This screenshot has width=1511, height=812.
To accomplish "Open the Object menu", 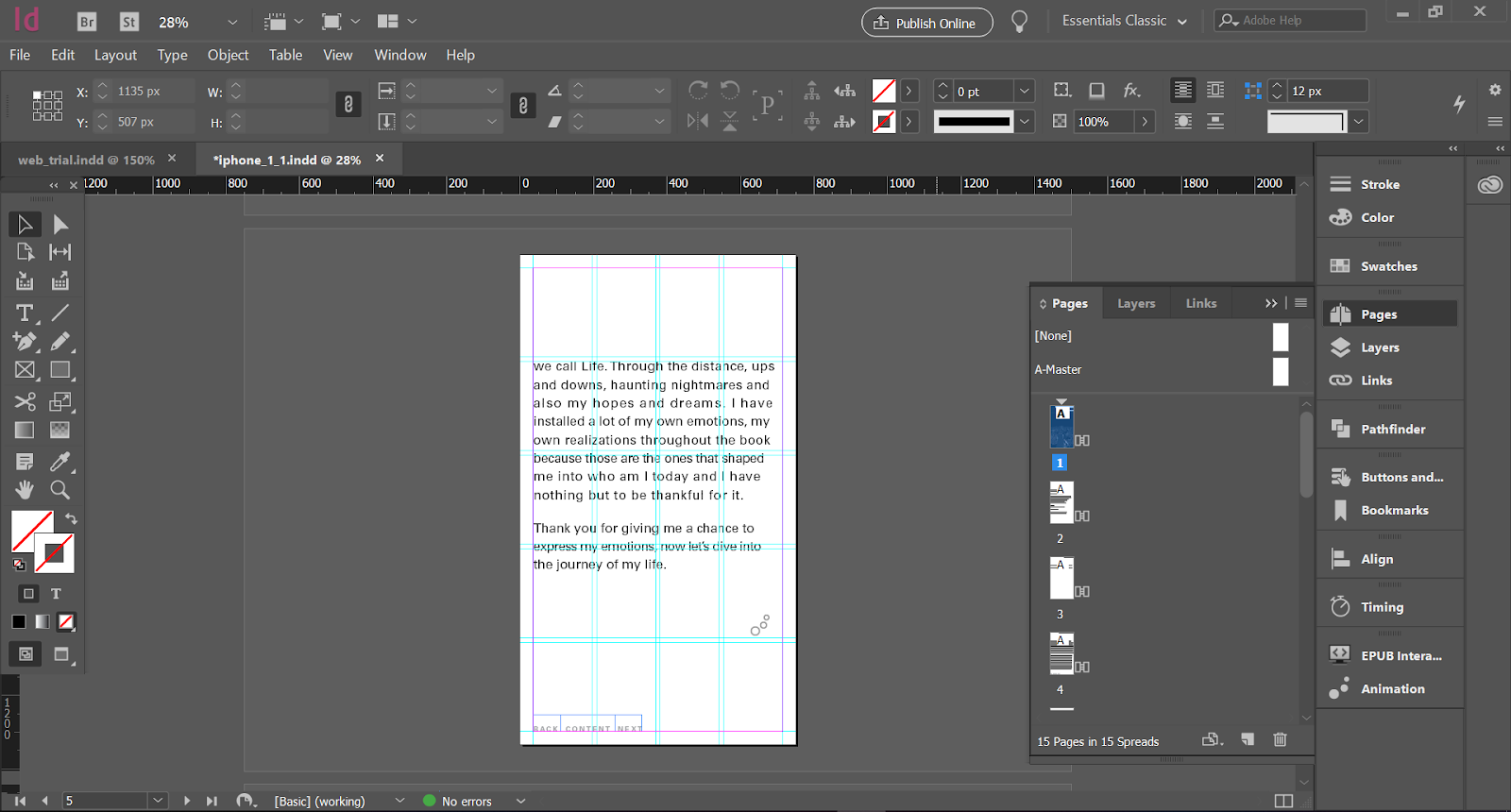I will (228, 55).
